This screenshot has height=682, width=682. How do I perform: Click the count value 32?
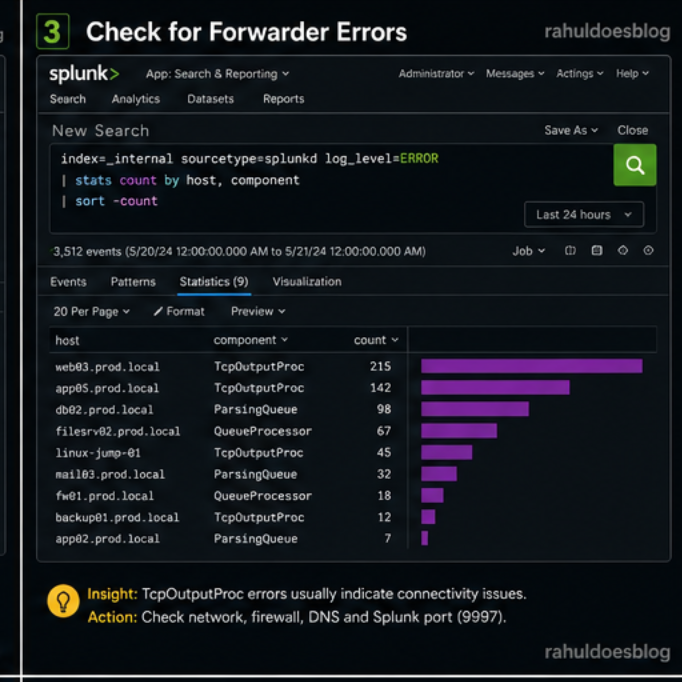(x=384, y=474)
